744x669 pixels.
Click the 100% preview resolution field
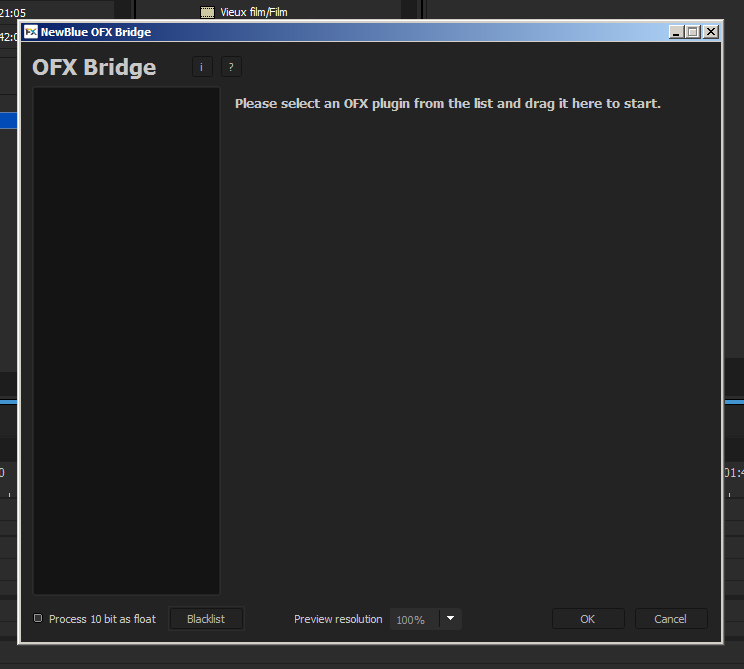[415, 619]
